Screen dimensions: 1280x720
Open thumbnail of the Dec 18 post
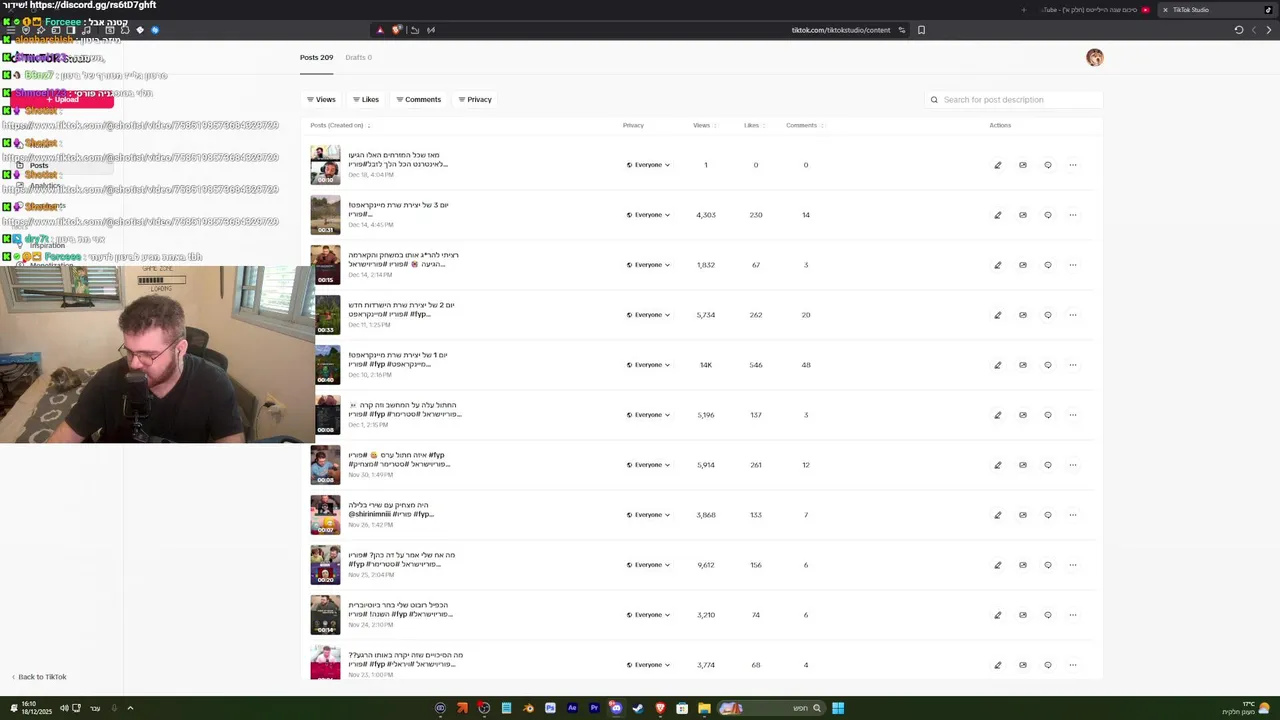click(x=325, y=165)
